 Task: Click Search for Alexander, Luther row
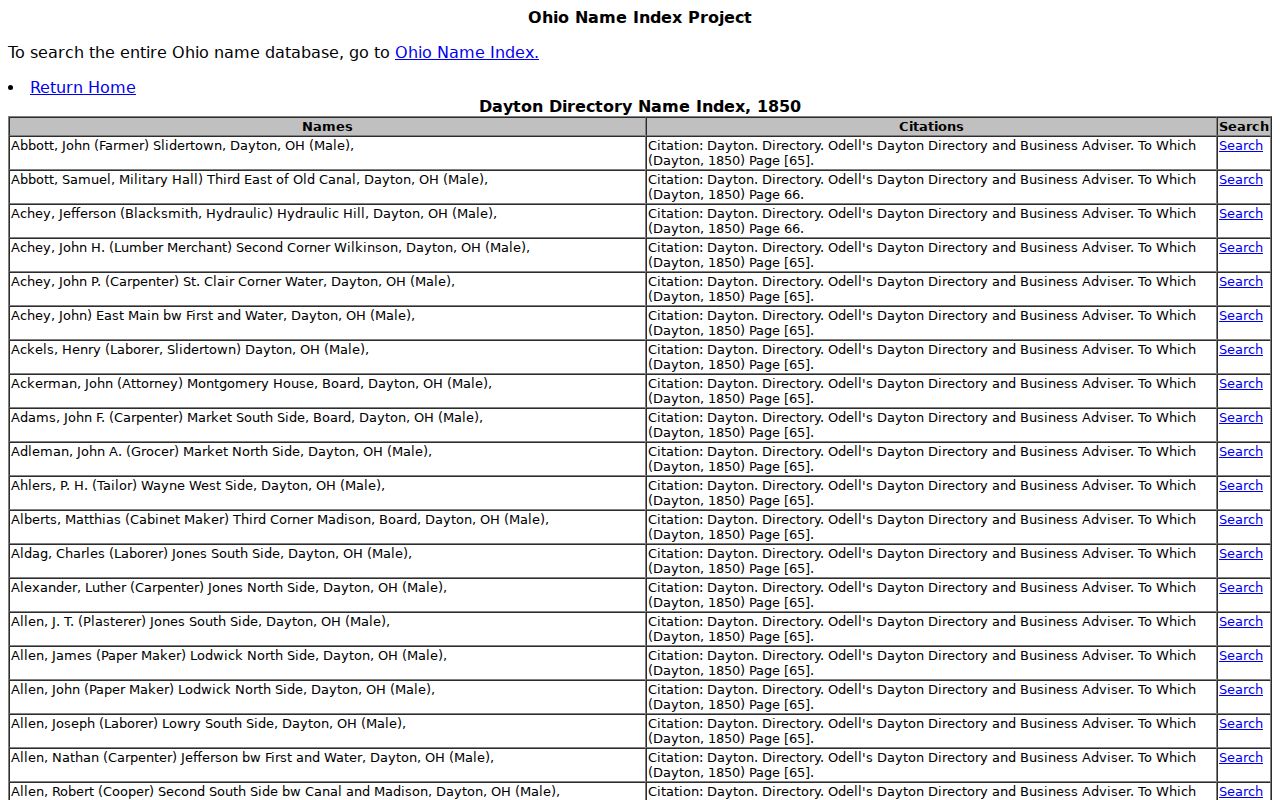[x=1241, y=588]
